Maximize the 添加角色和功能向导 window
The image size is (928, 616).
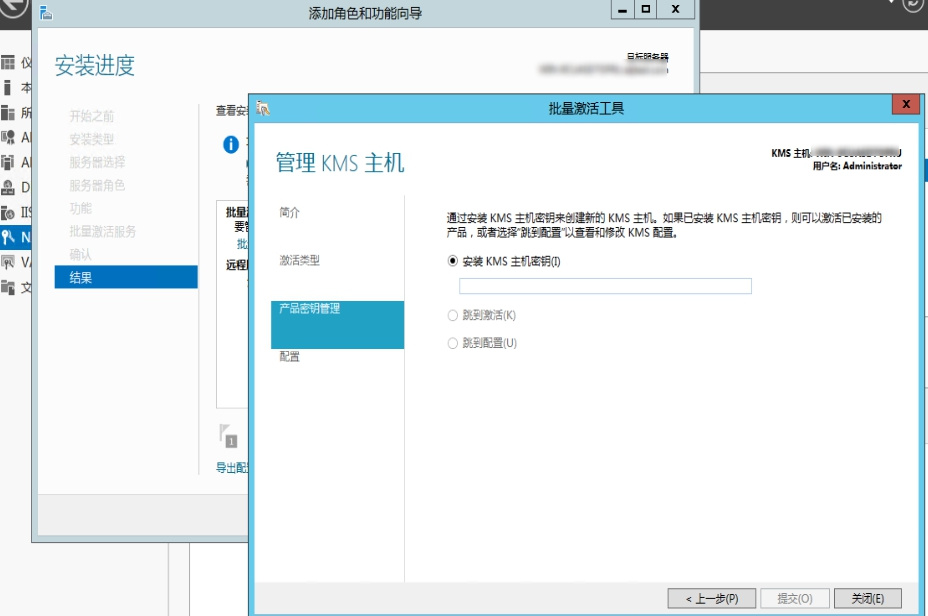[646, 9]
